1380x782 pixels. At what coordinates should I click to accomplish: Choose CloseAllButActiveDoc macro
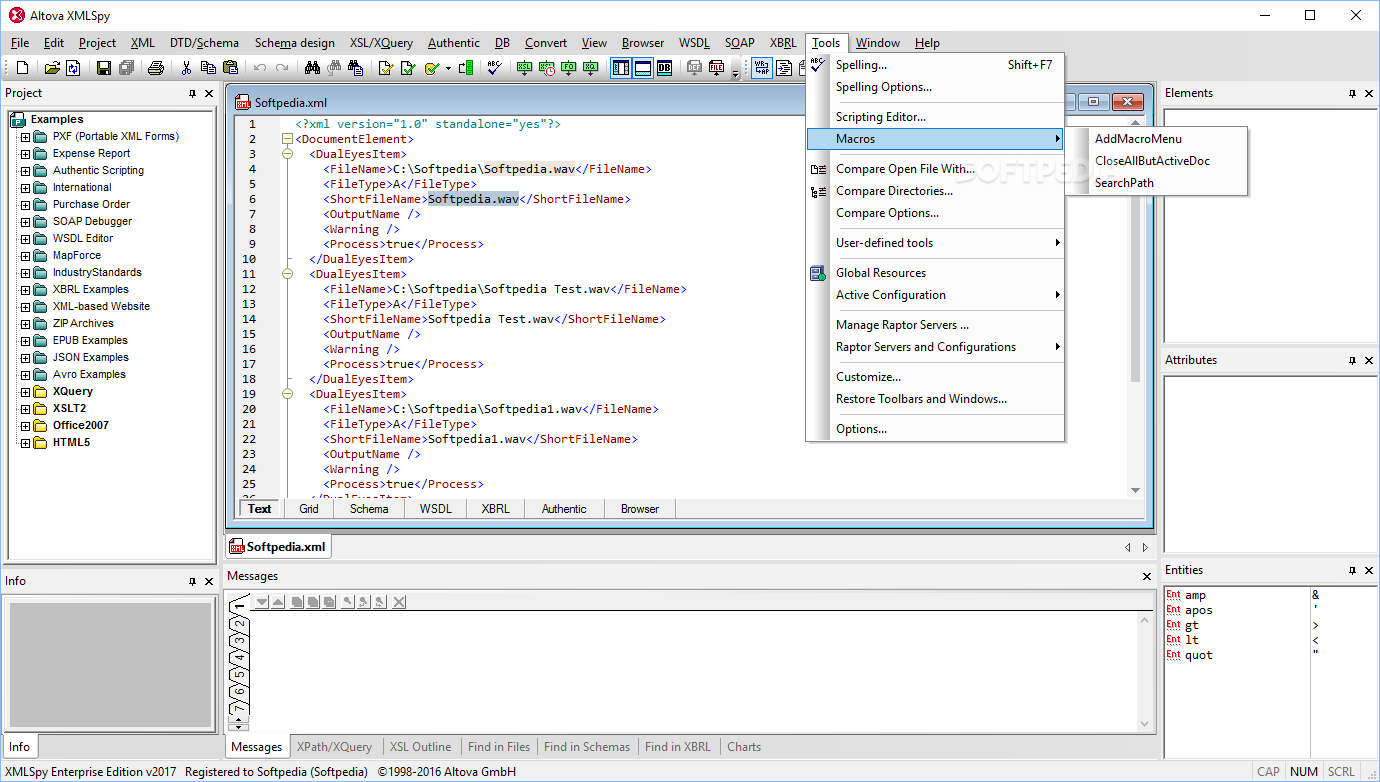tap(1157, 161)
